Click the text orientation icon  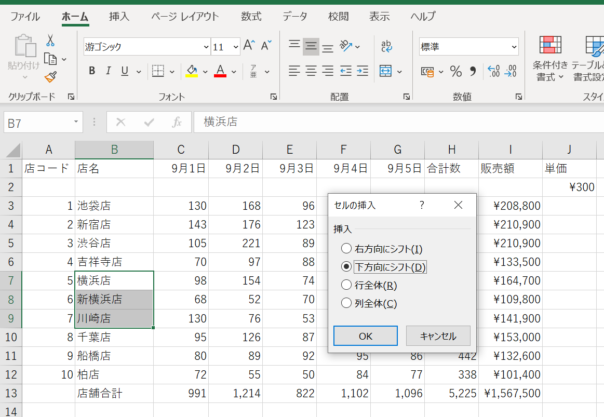pyautogui.click(x=346, y=46)
